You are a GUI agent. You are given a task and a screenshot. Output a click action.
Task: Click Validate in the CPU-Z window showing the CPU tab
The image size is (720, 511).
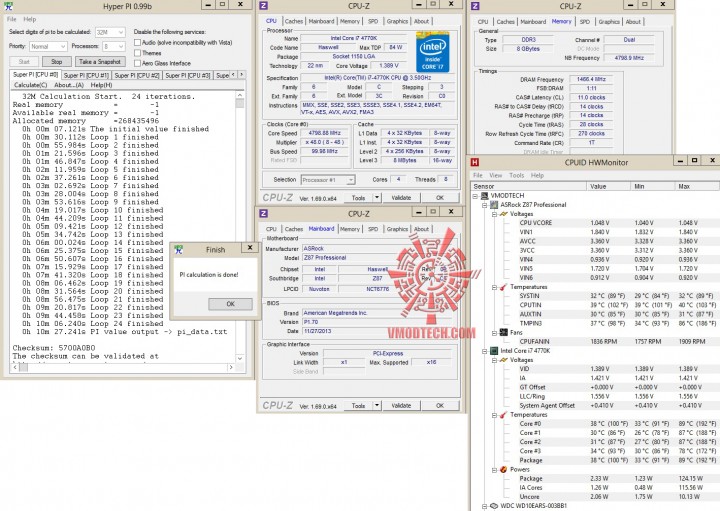pos(401,198)
